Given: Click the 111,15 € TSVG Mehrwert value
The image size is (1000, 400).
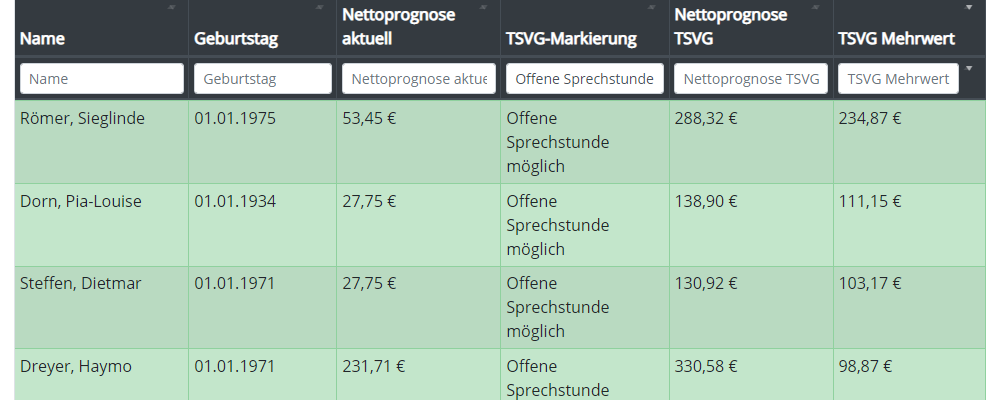Looking at the screenshot, I should [870, 201].
